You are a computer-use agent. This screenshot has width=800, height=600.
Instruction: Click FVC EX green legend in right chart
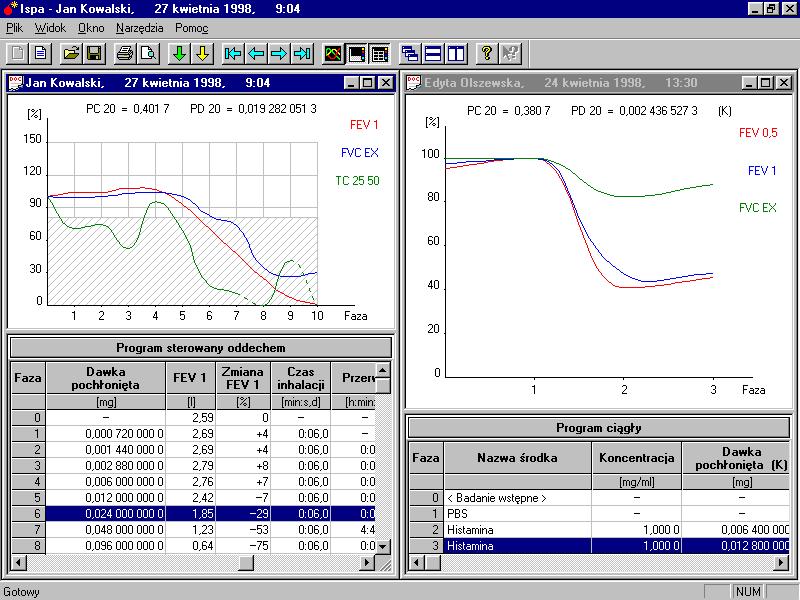tap(758, 208)
